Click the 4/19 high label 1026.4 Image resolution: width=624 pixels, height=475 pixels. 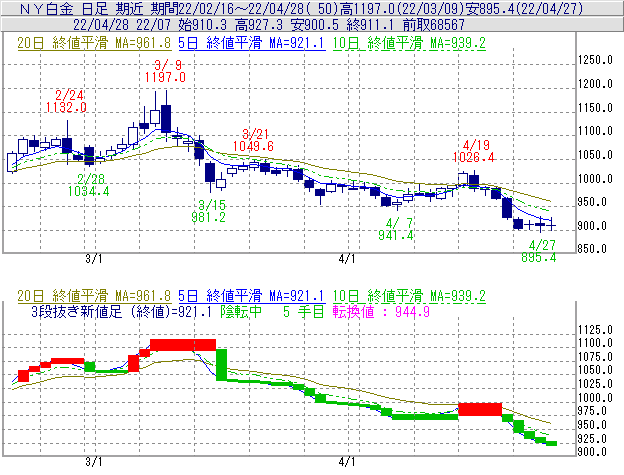click(x=476, y=157)
